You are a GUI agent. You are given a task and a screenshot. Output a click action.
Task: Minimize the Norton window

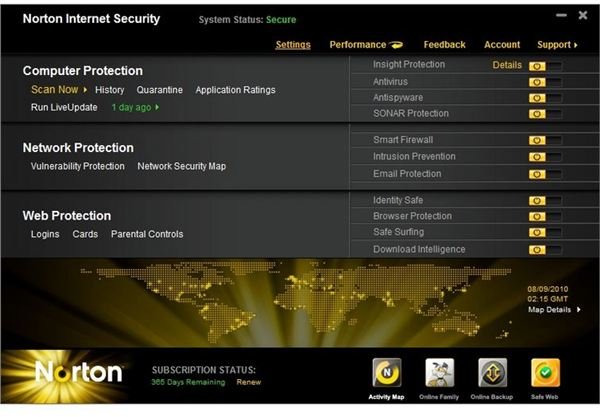561,15
